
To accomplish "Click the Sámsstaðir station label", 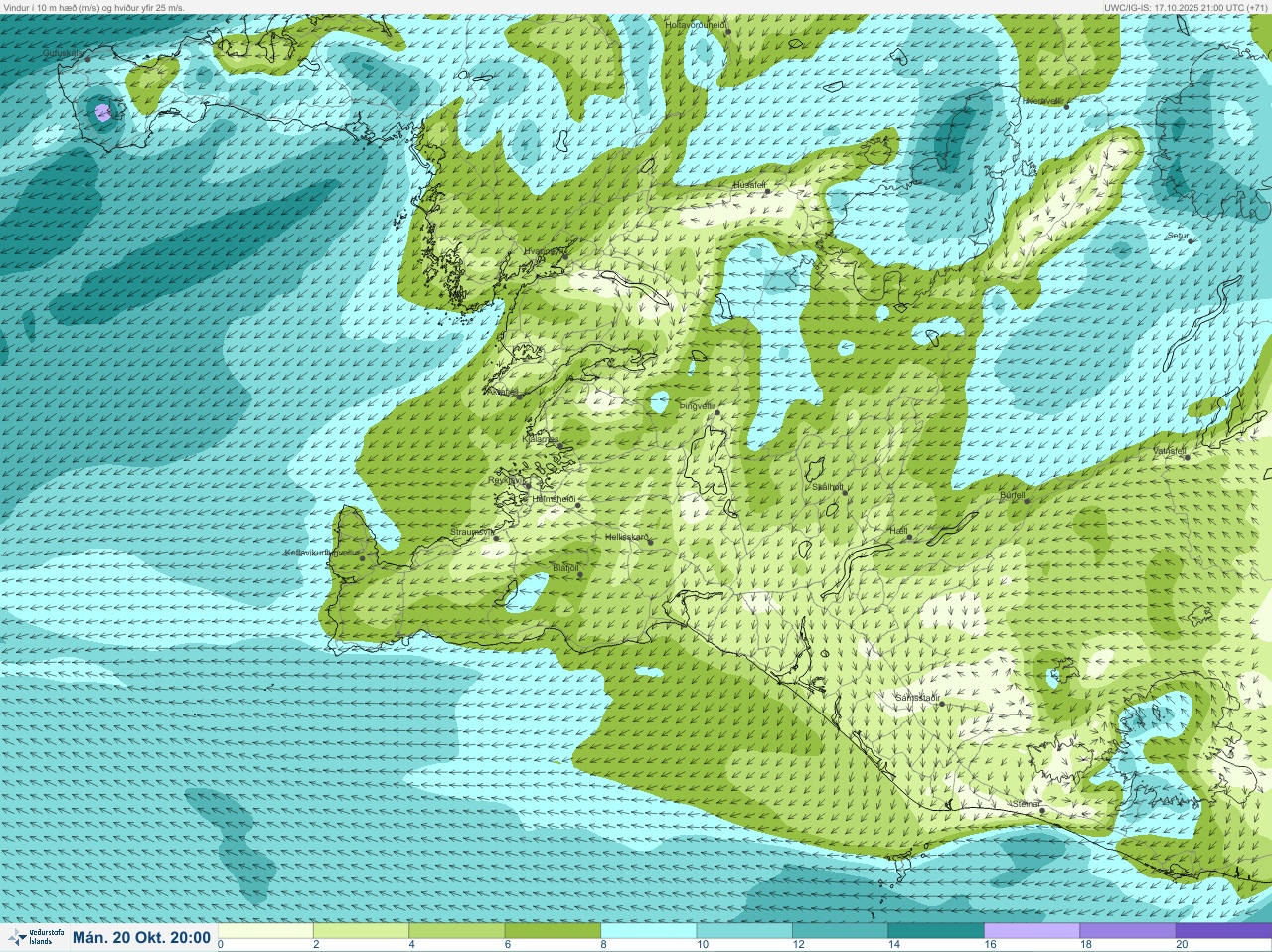I will click(917, 698).
